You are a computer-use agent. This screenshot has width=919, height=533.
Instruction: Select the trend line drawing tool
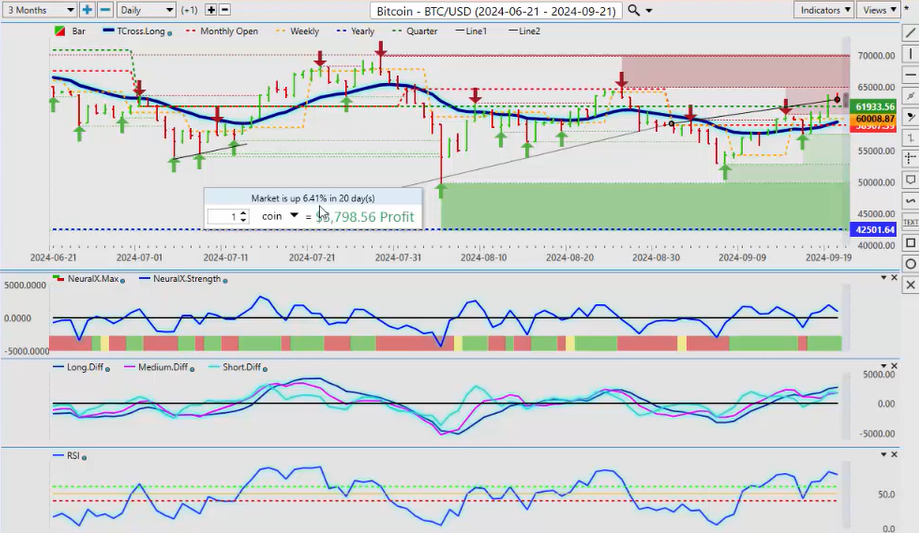coord(910,33)
